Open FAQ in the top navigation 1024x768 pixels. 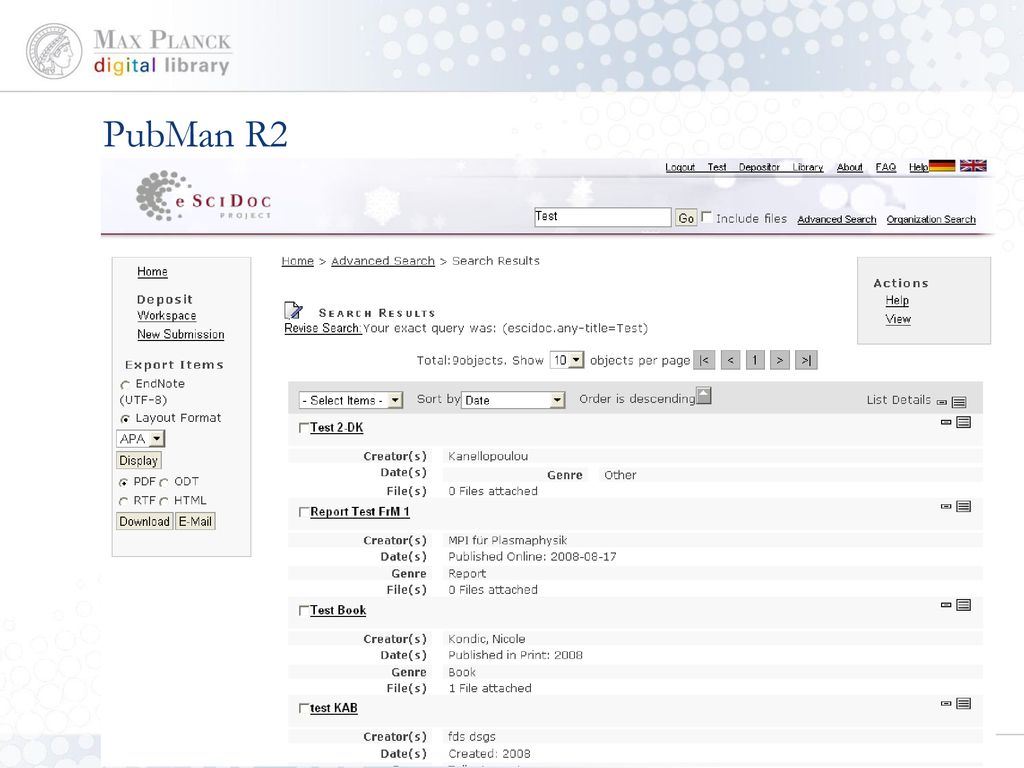pyautogui.click(x=886, y=167)
